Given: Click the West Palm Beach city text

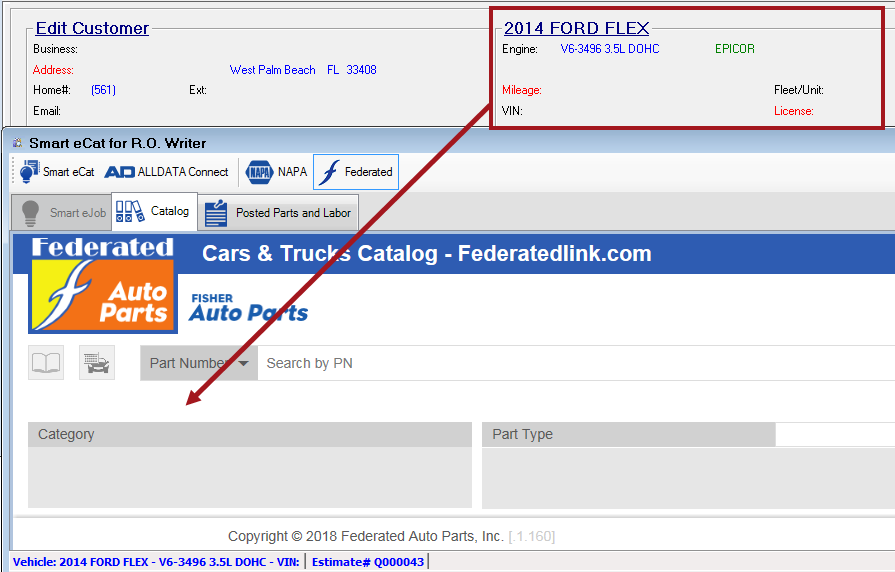Looking at the screenshot, I should [x=272, y=70].
